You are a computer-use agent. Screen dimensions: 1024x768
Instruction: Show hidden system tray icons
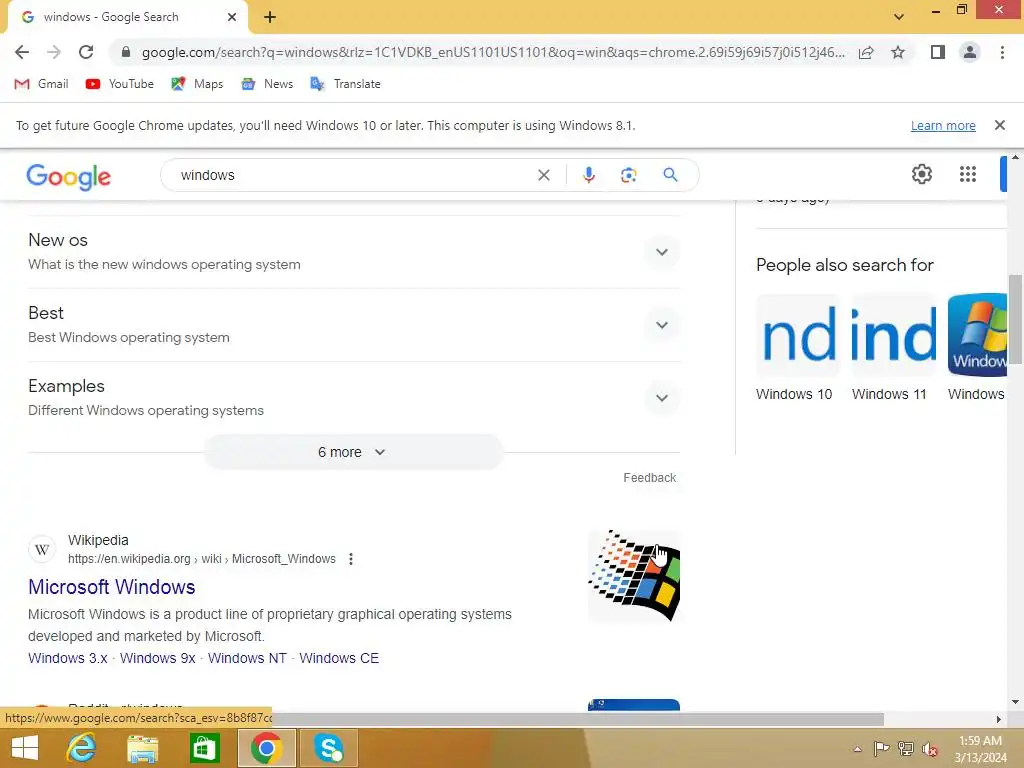tap(857, 749)
